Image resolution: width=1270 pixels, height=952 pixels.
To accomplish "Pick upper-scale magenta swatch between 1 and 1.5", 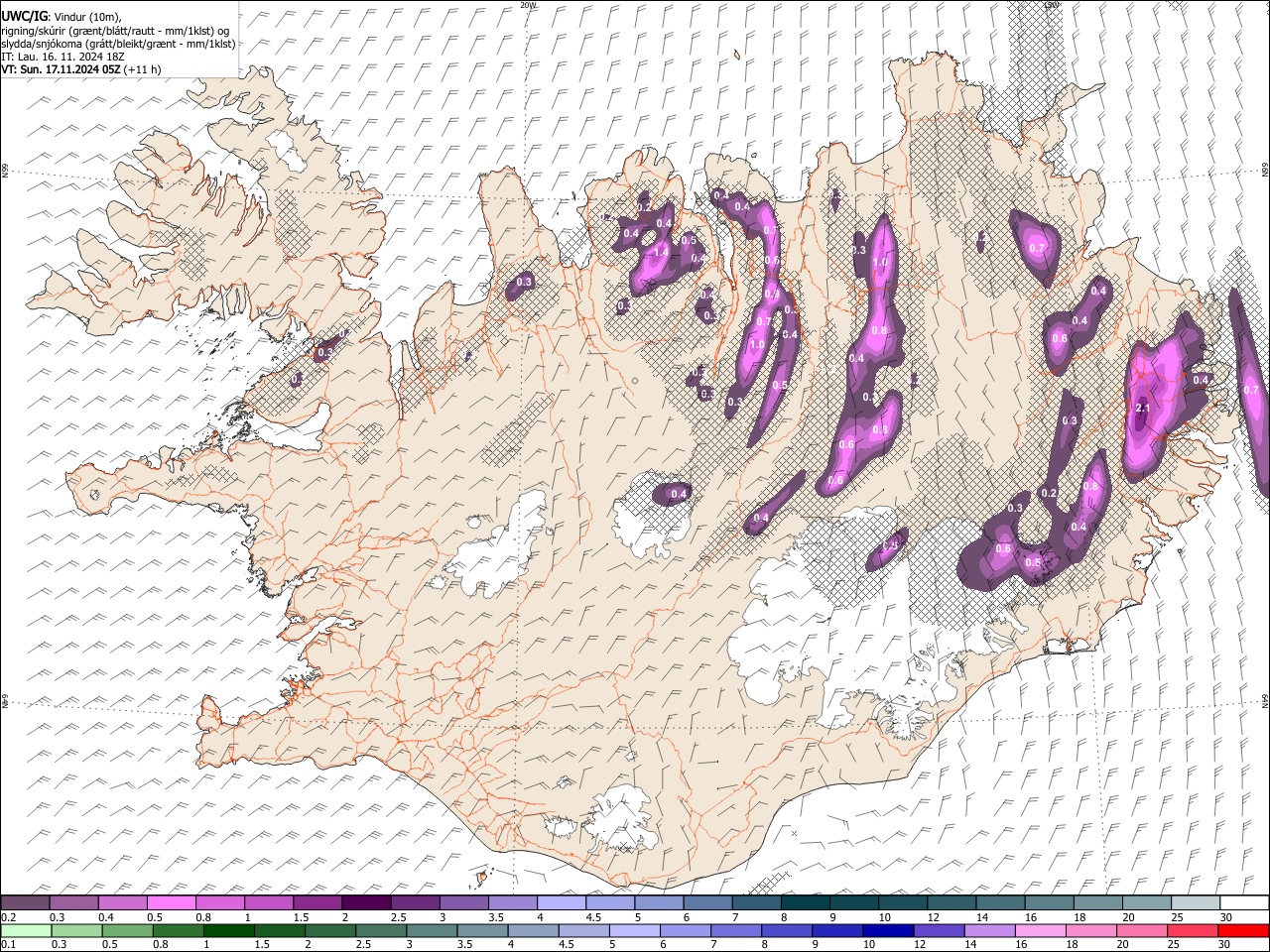I will pos(268,903).
